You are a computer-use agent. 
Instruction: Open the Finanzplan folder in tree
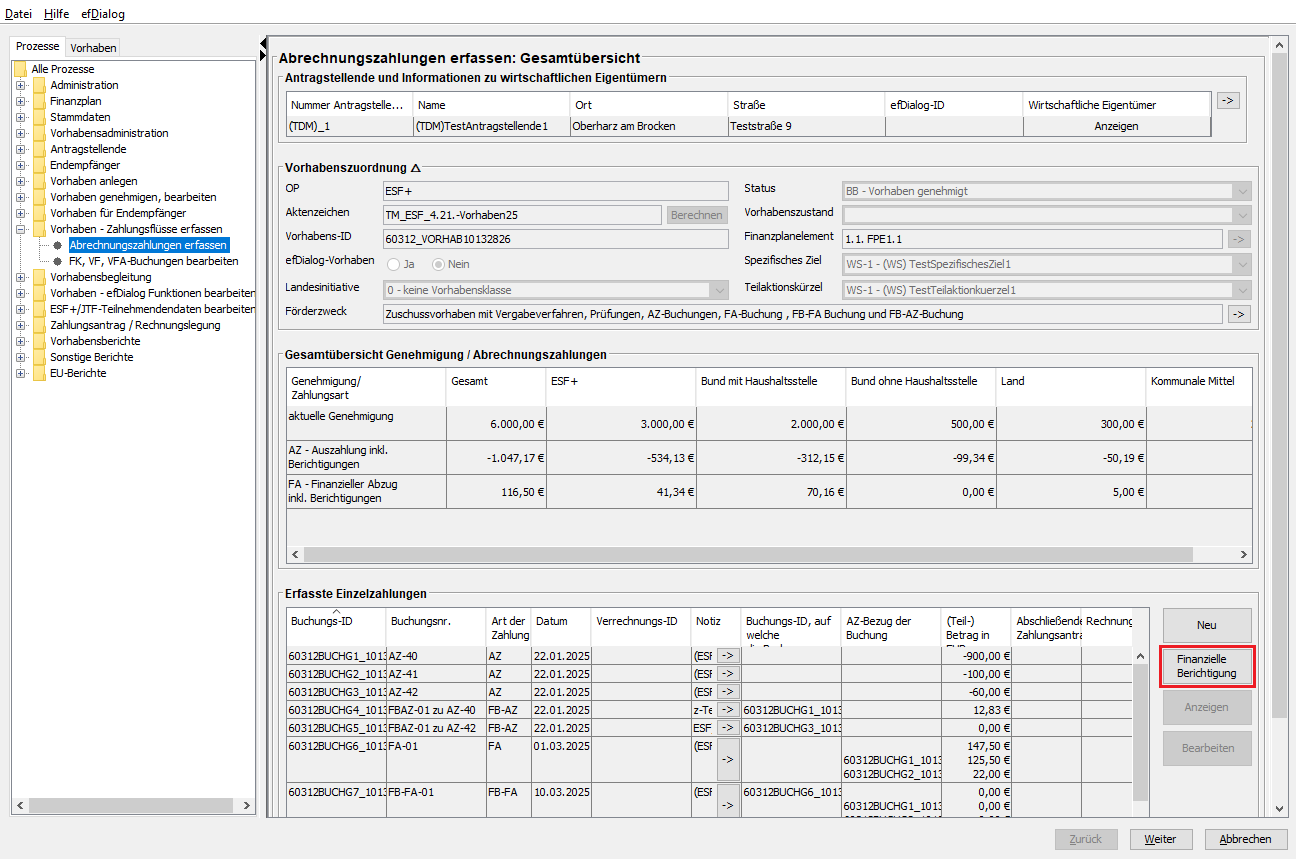point(75,101)
